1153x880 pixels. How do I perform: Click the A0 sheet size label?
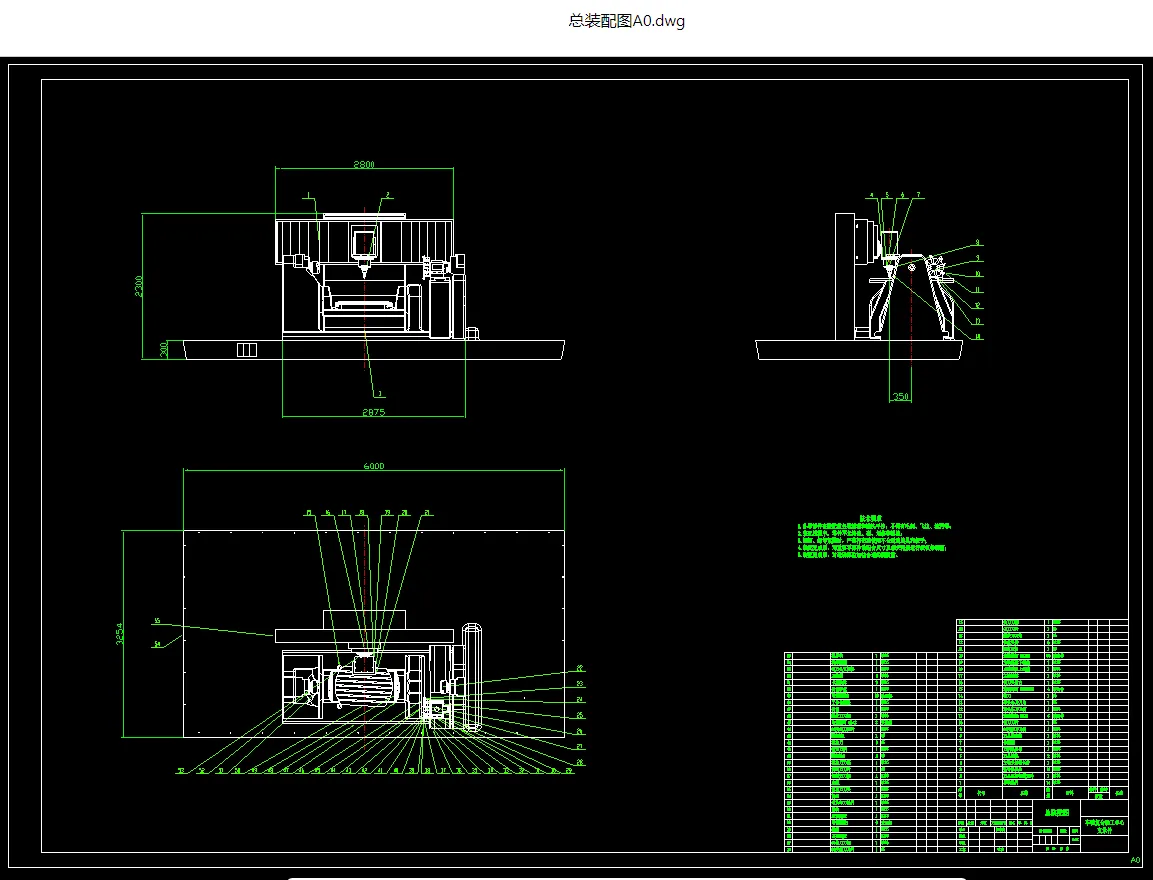coord(1135,859)
